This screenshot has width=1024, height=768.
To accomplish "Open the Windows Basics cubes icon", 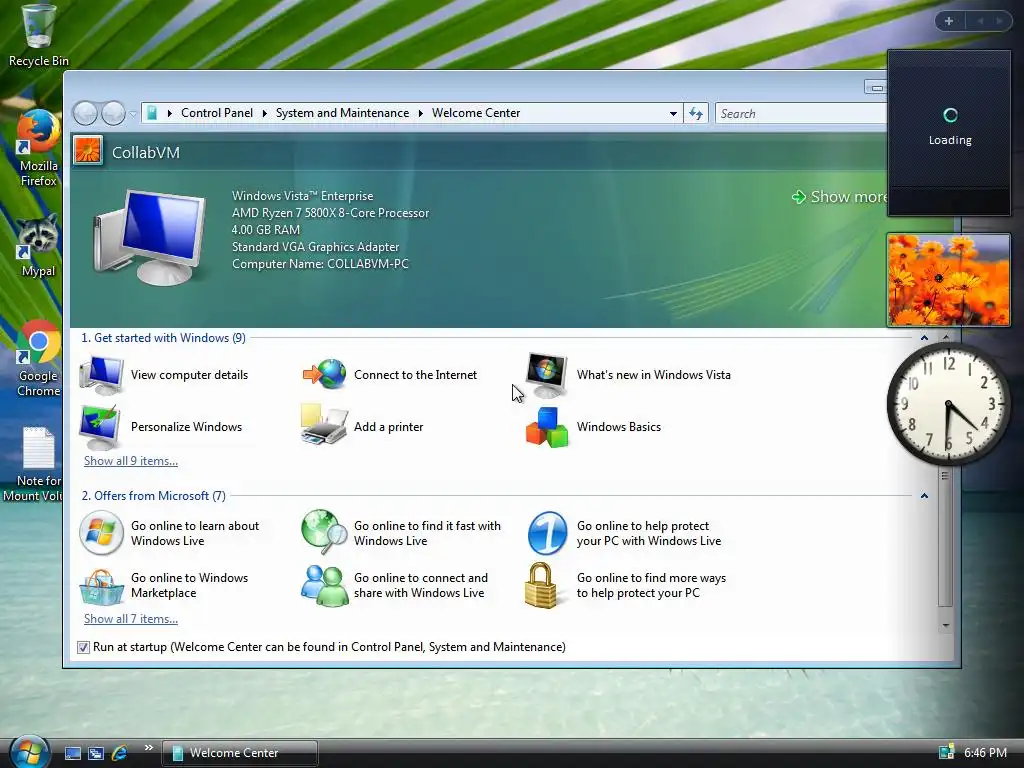I will [x=547, y=427].
